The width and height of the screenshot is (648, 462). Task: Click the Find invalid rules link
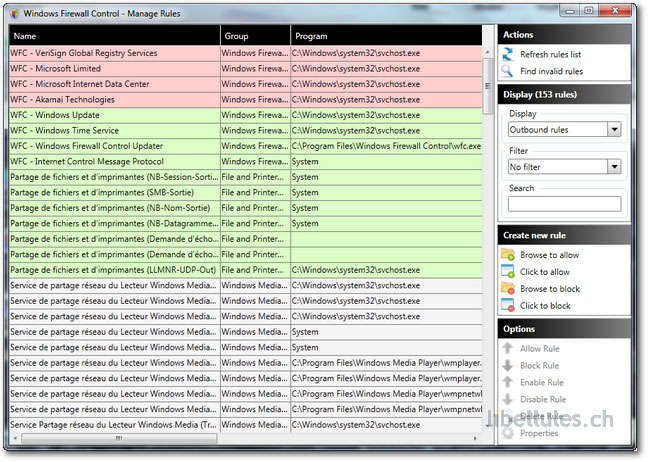coord(551,71)
